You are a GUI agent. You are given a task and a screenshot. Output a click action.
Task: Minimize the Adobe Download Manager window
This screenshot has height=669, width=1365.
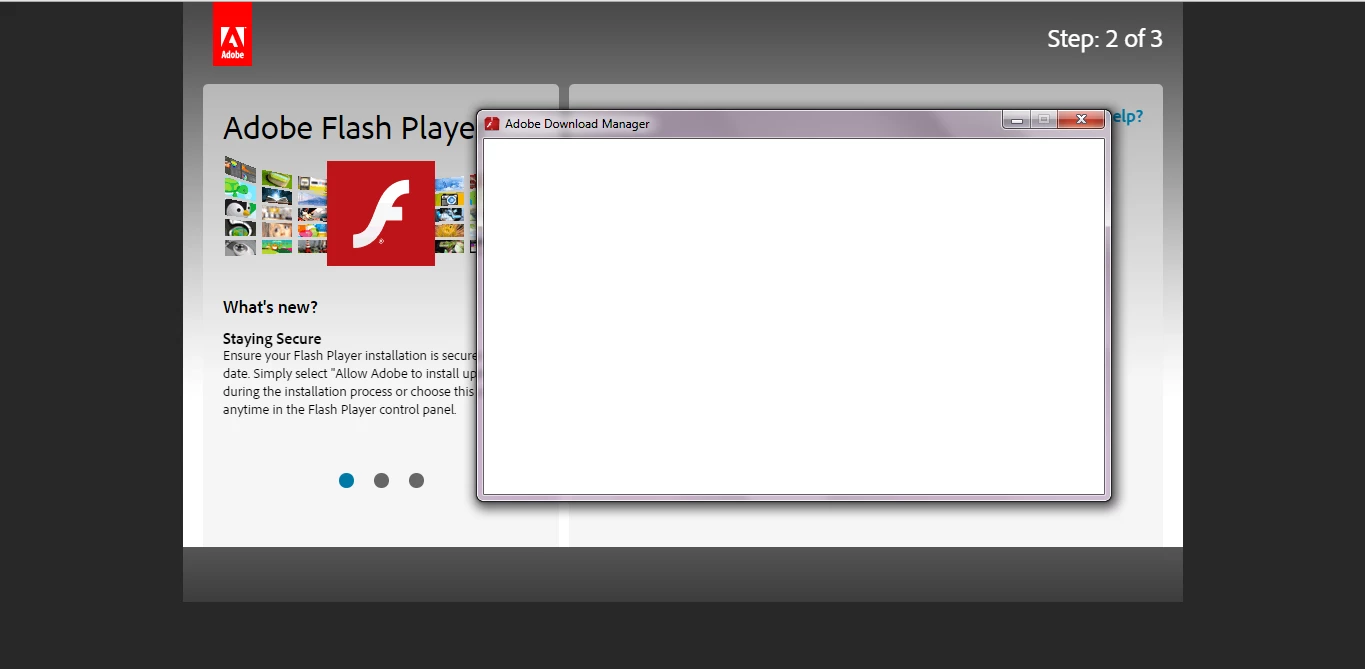point(1017,120)
